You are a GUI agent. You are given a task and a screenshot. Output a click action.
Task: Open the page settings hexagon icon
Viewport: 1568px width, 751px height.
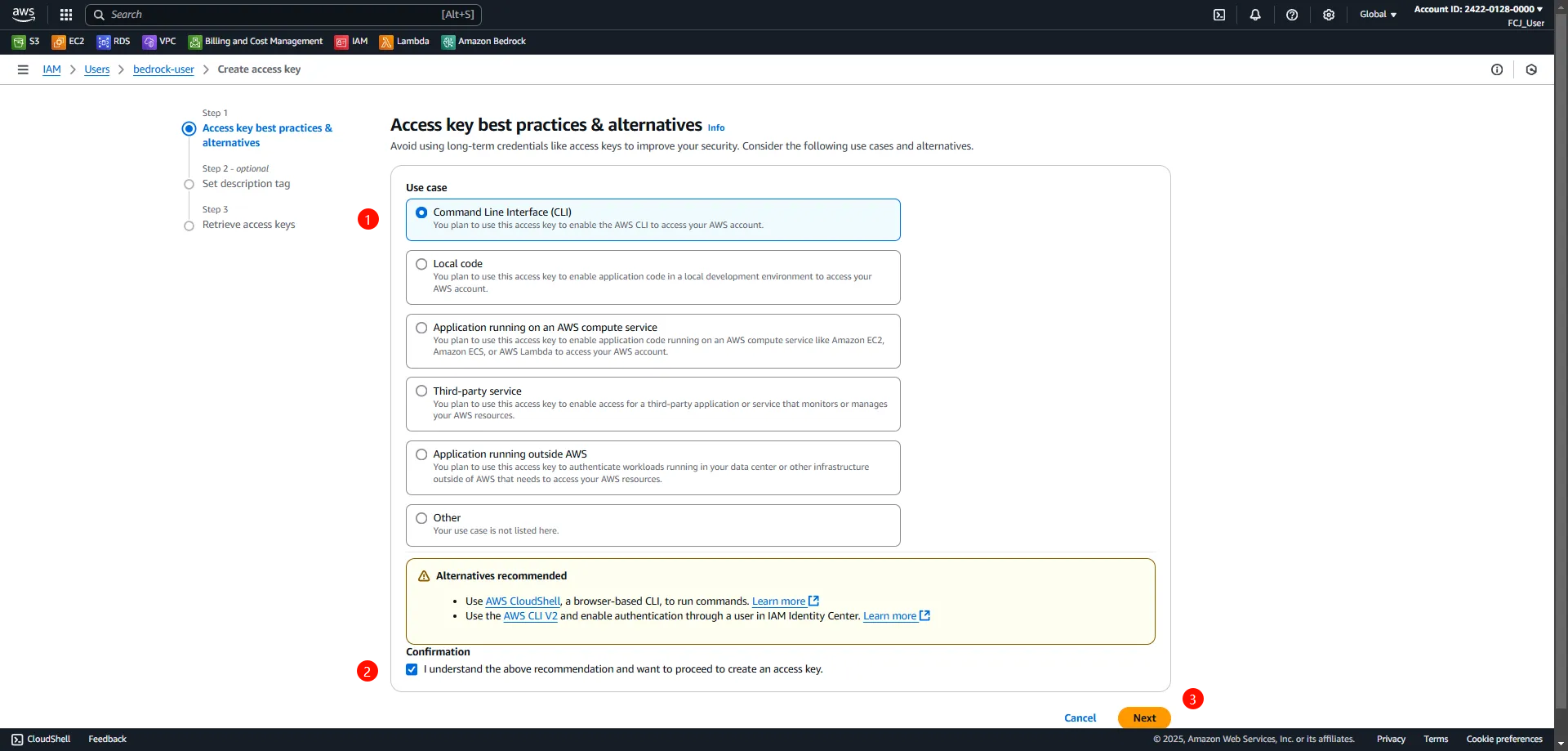tap(1531, 69)
